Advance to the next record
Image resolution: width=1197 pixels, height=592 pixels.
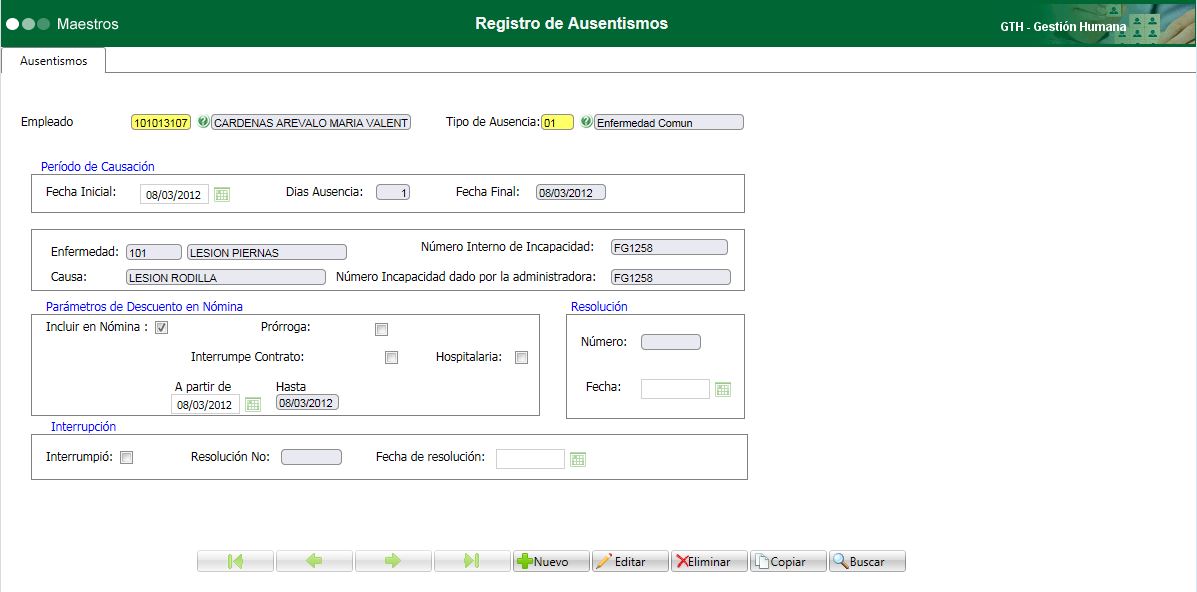pos(393,561)
